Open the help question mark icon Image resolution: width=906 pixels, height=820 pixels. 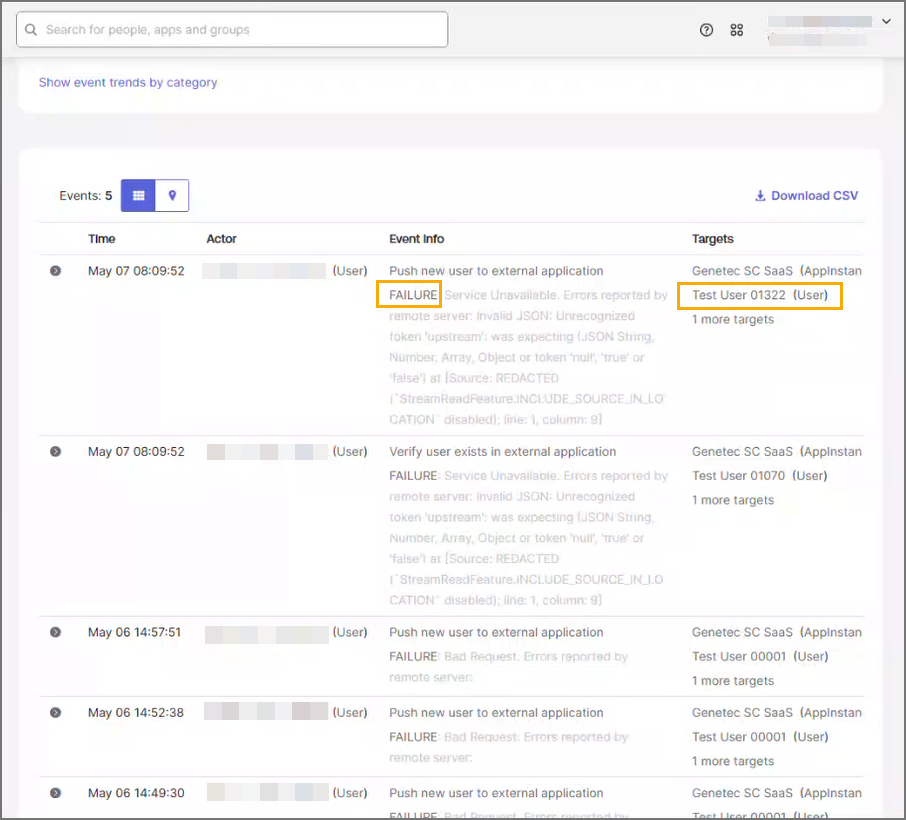pyautogui.click(x=706, y=30)
